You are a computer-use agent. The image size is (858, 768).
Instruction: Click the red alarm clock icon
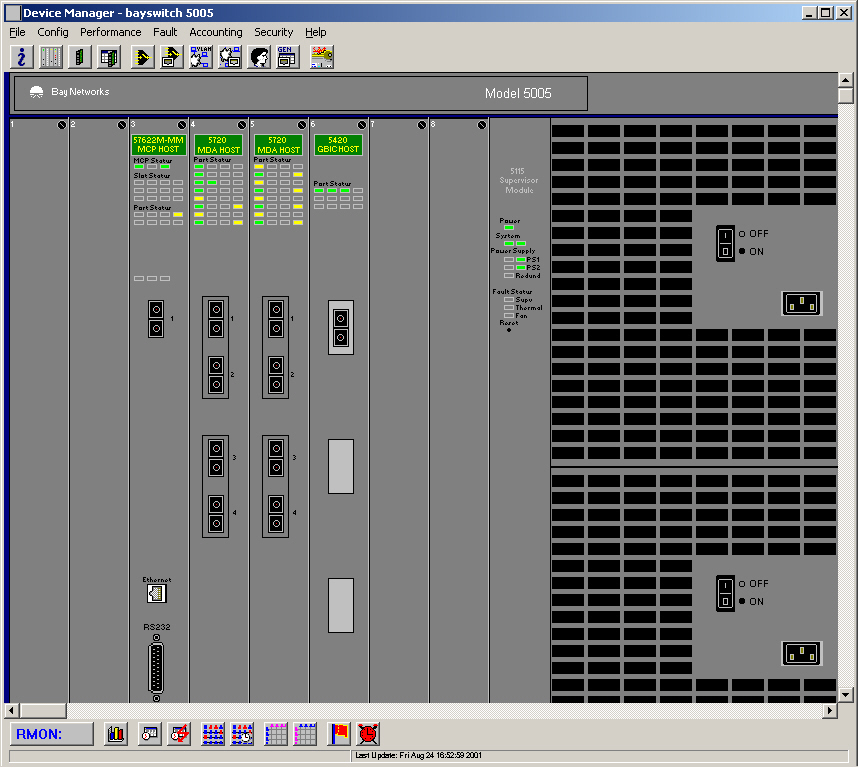(368, 734)
